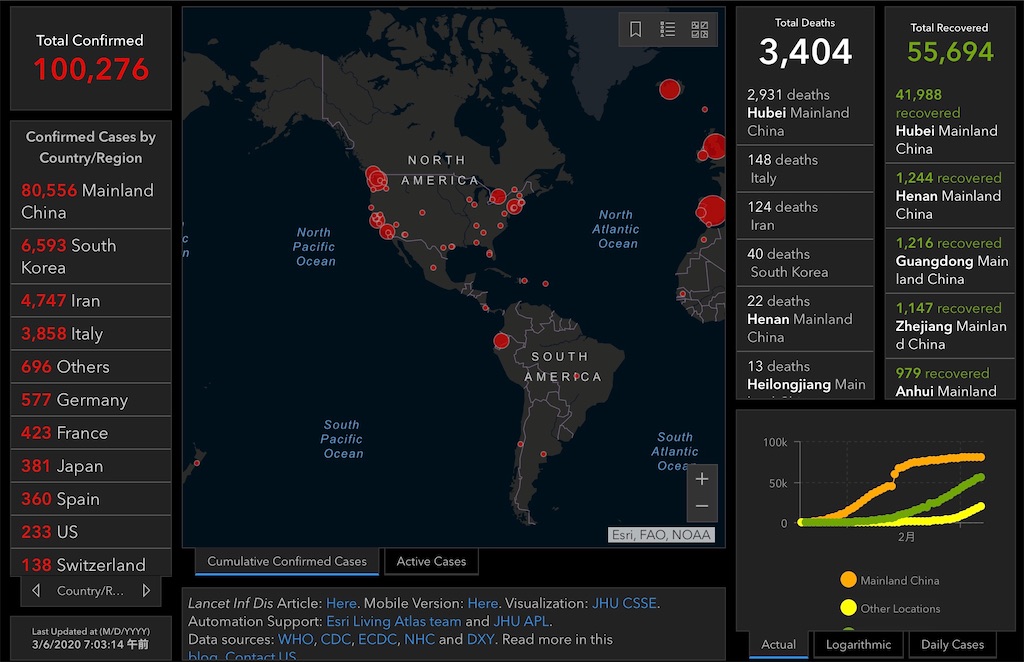Switch to the Logarithmic chart tab

point(858,644)
